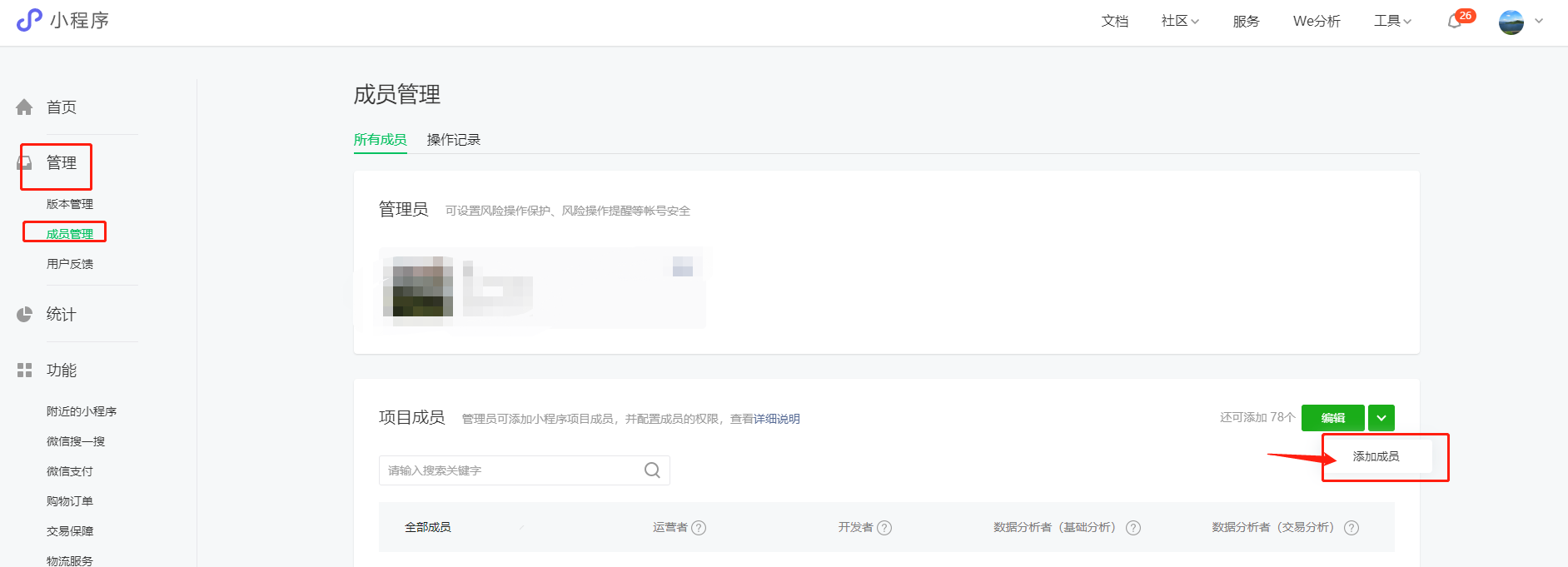Select 添加成员 from the dropdown menu
1568x567 pixels.
pyautogui.click(x=1376, y=456)
